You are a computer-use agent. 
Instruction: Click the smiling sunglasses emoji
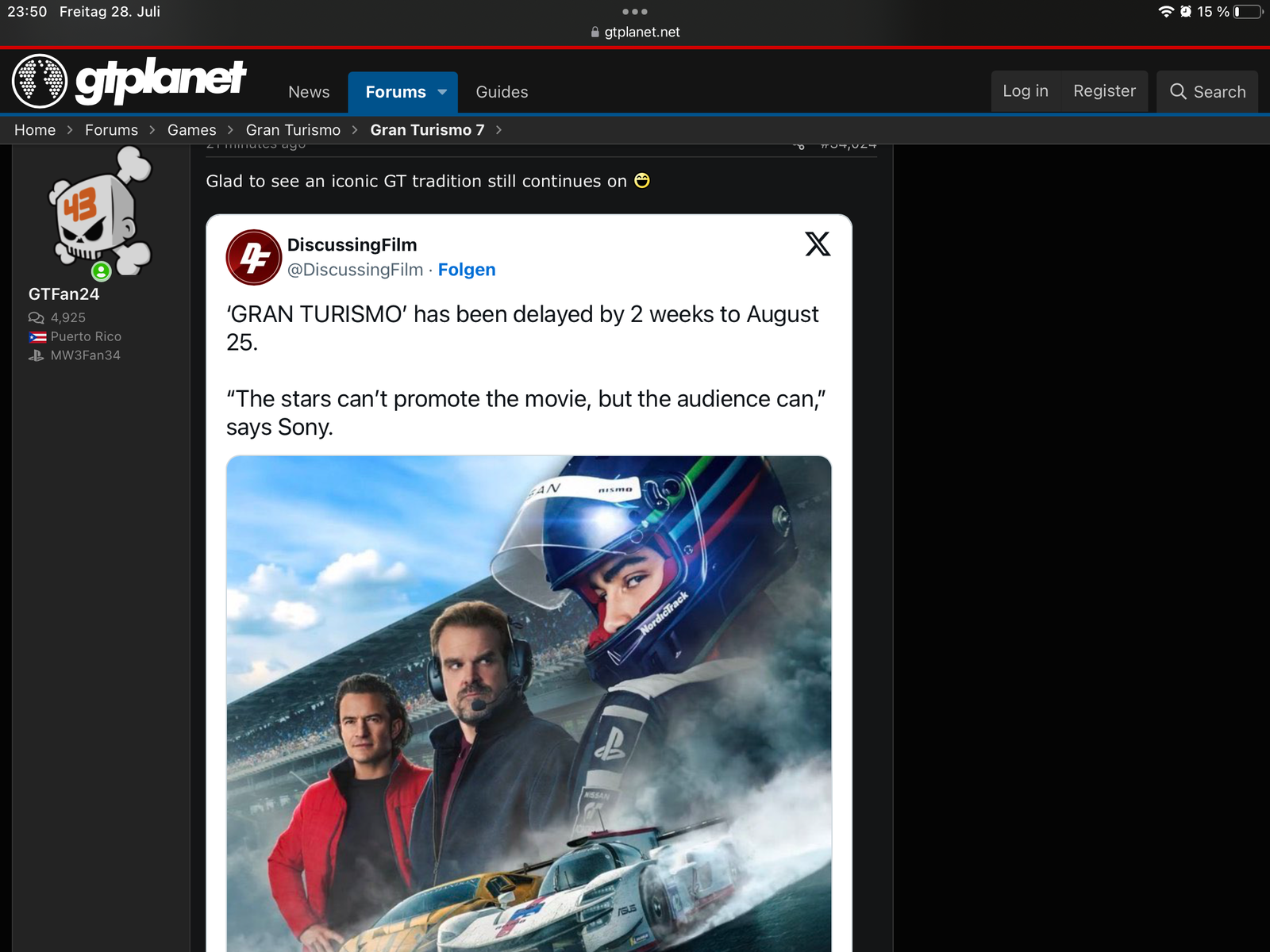click(x=642, y=181)
